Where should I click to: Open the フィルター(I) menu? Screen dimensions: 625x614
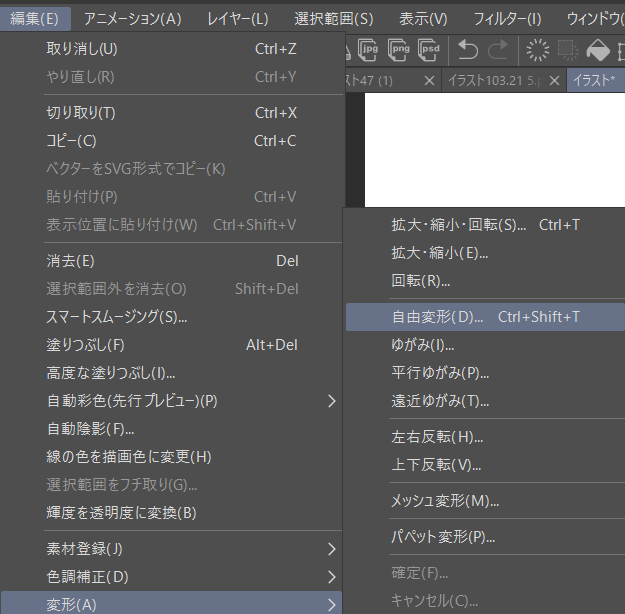[x=507, y=18]
